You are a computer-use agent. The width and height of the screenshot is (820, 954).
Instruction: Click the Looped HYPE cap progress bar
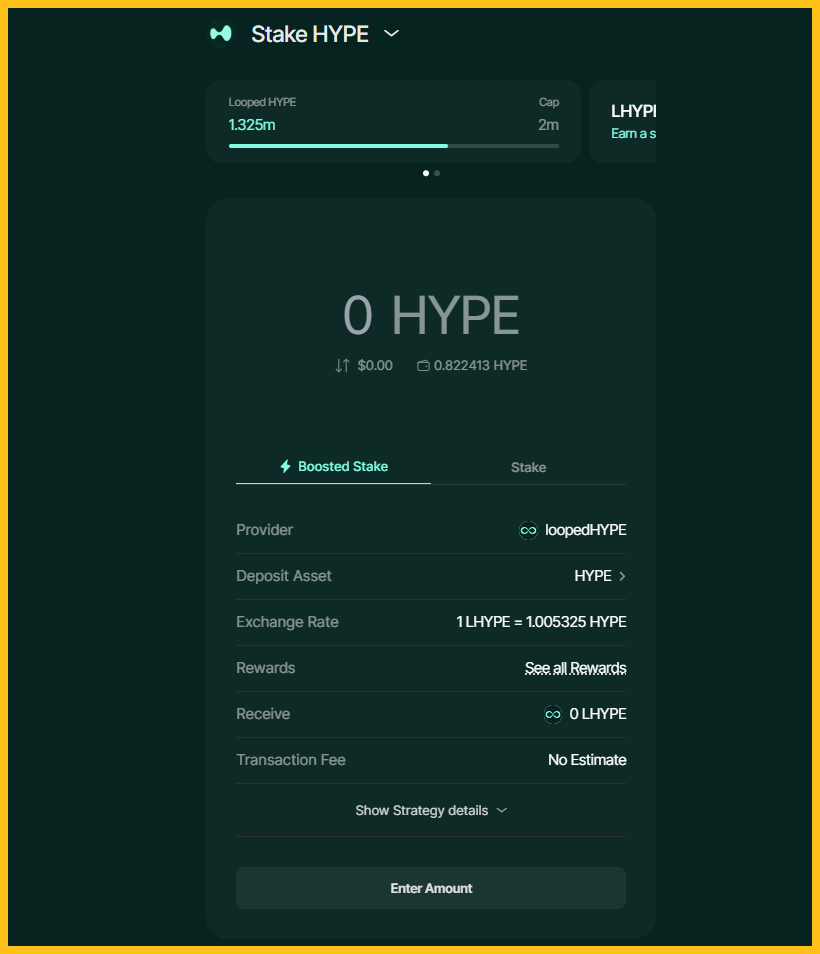click(x=393, y=144)
